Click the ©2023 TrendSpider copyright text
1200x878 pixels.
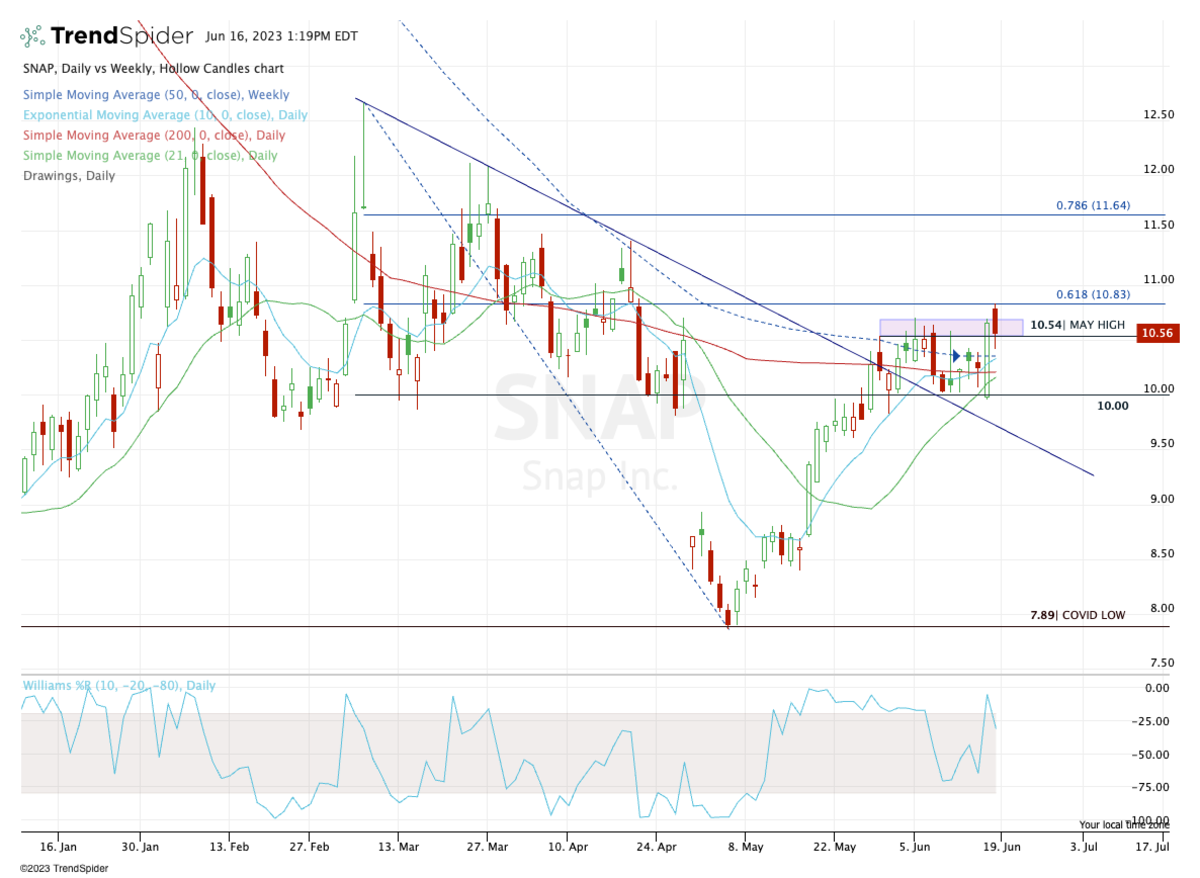click(63, 868)
